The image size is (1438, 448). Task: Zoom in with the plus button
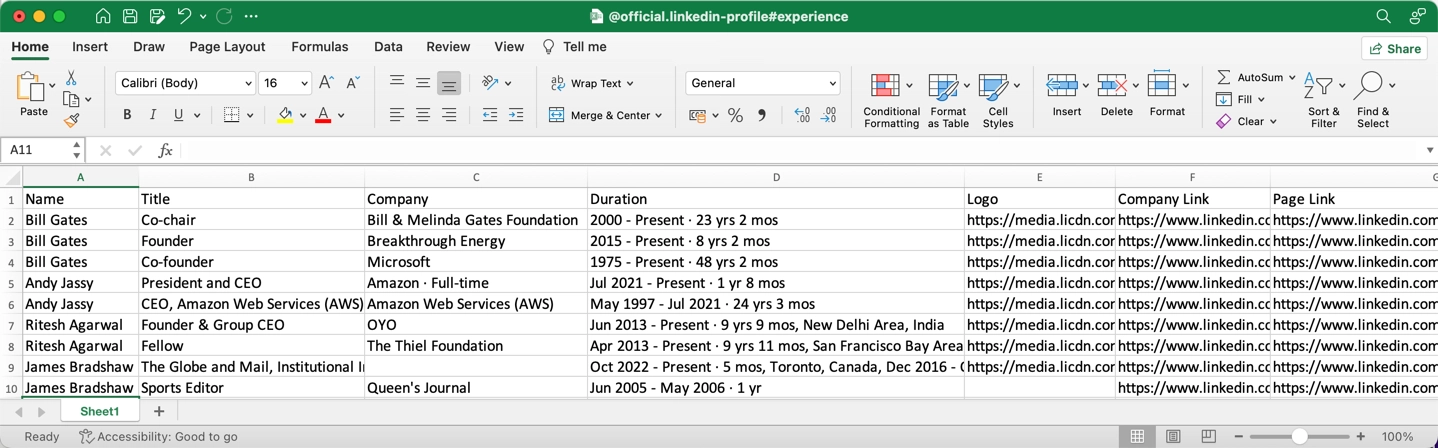(1360, 436)
